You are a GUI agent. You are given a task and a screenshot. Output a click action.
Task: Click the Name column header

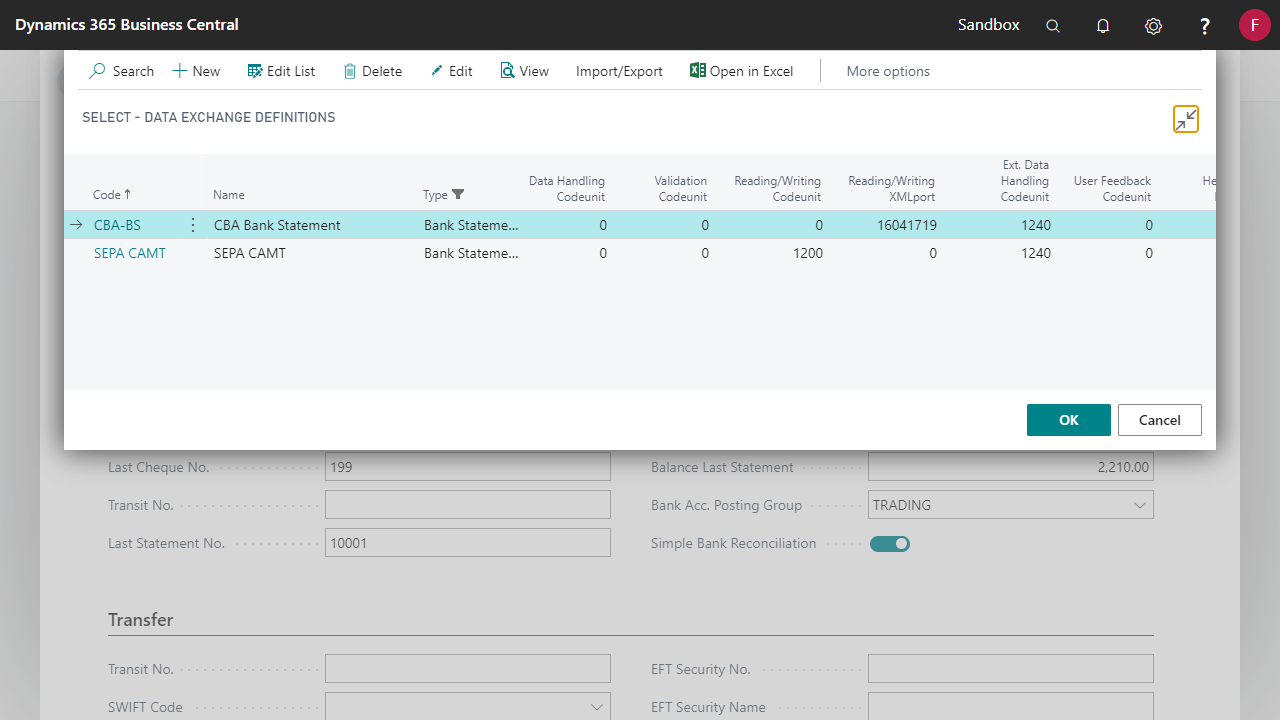coord(229,195)
